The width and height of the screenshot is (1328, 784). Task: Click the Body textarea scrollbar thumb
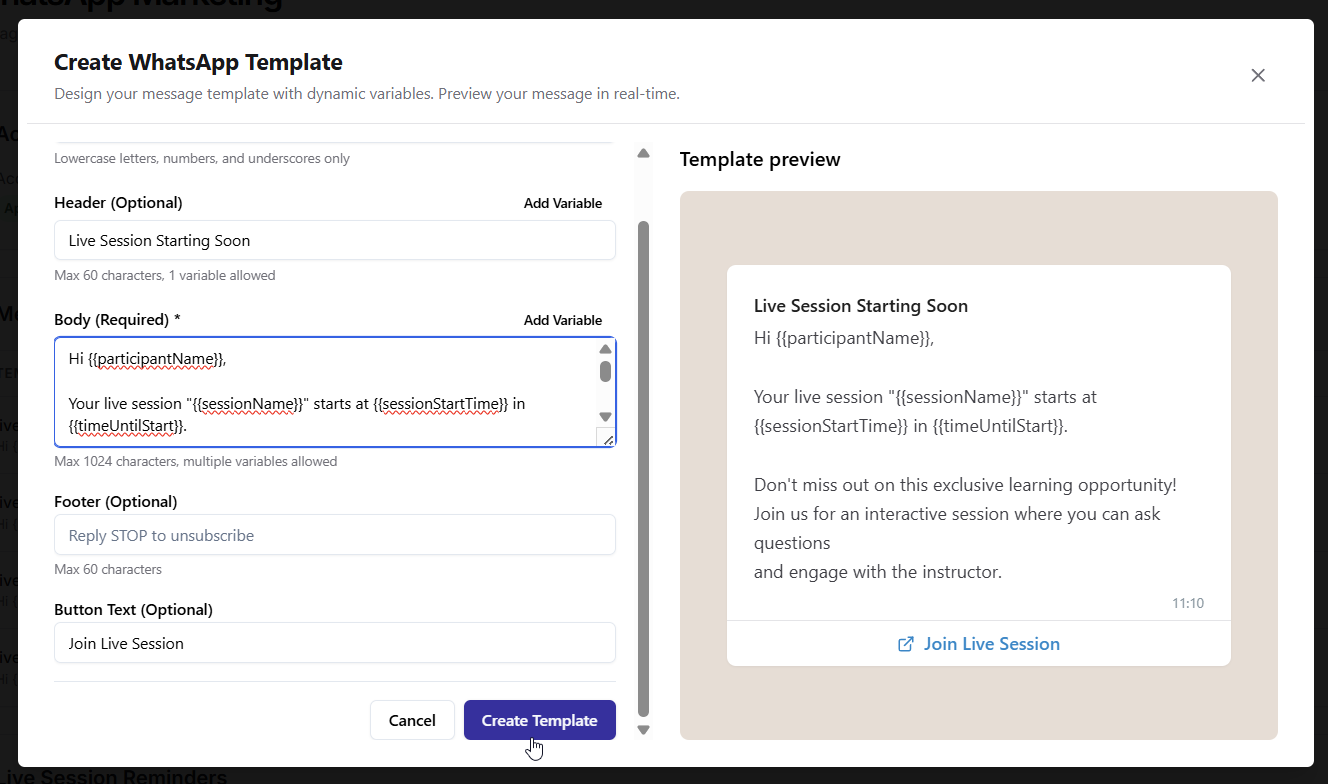coord(605,371)
